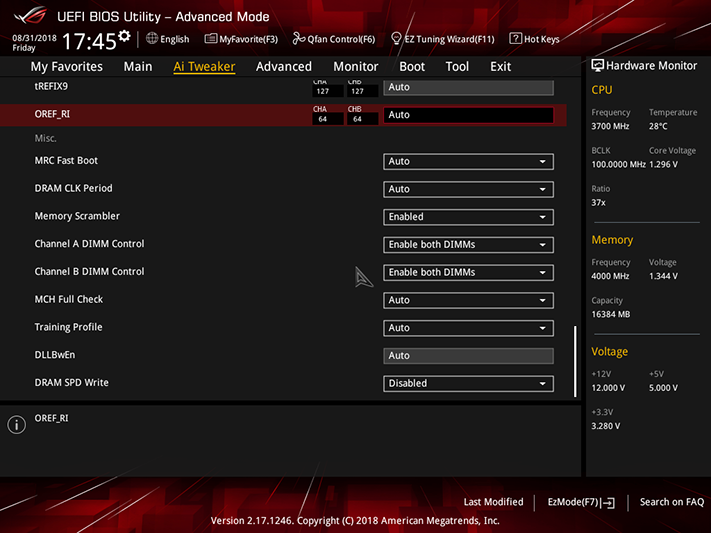The image size is (711, 533).
Task: Open Training Profile dropdown
Action: [x=468, y=328]
